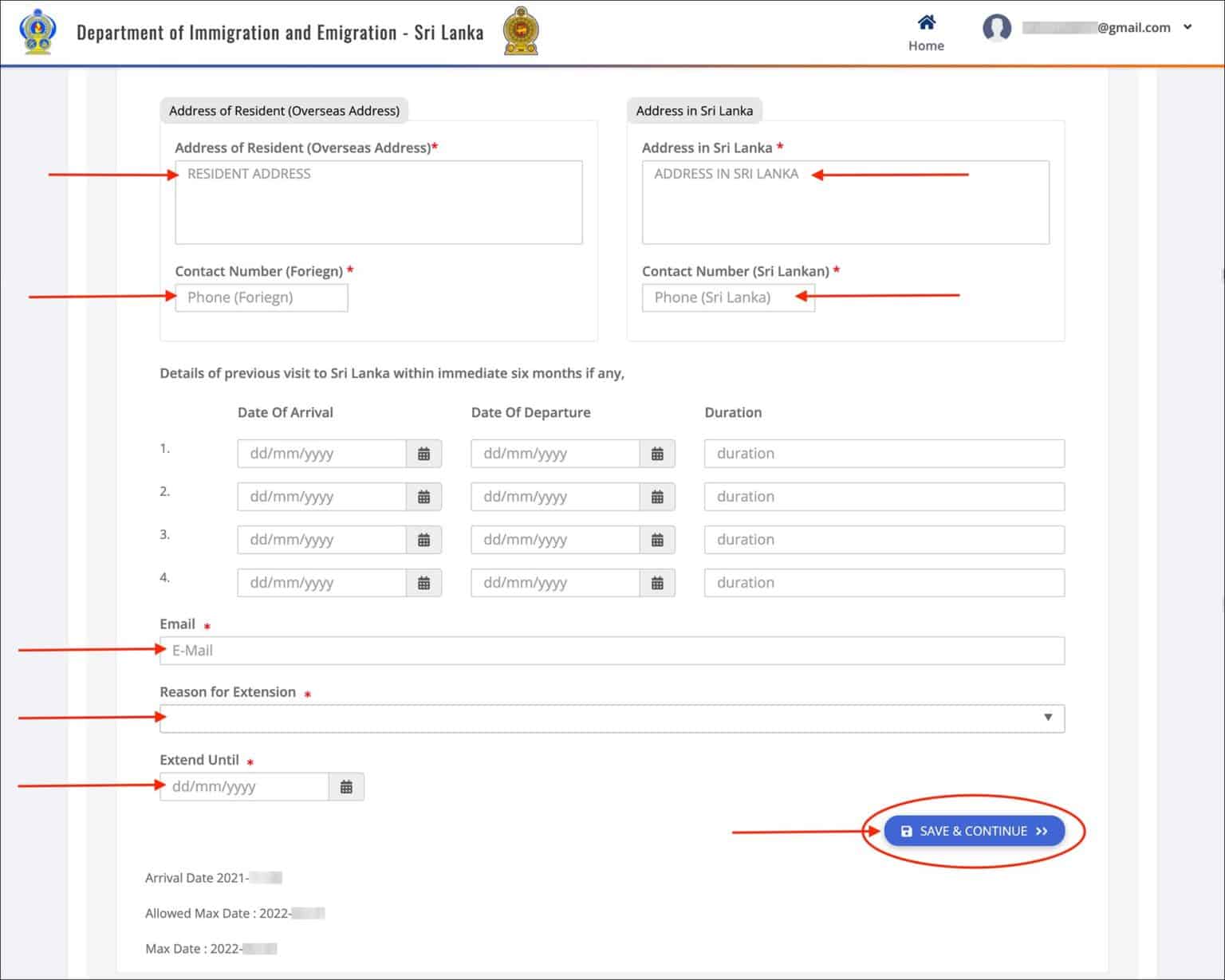Click the Home house icon

926,22
